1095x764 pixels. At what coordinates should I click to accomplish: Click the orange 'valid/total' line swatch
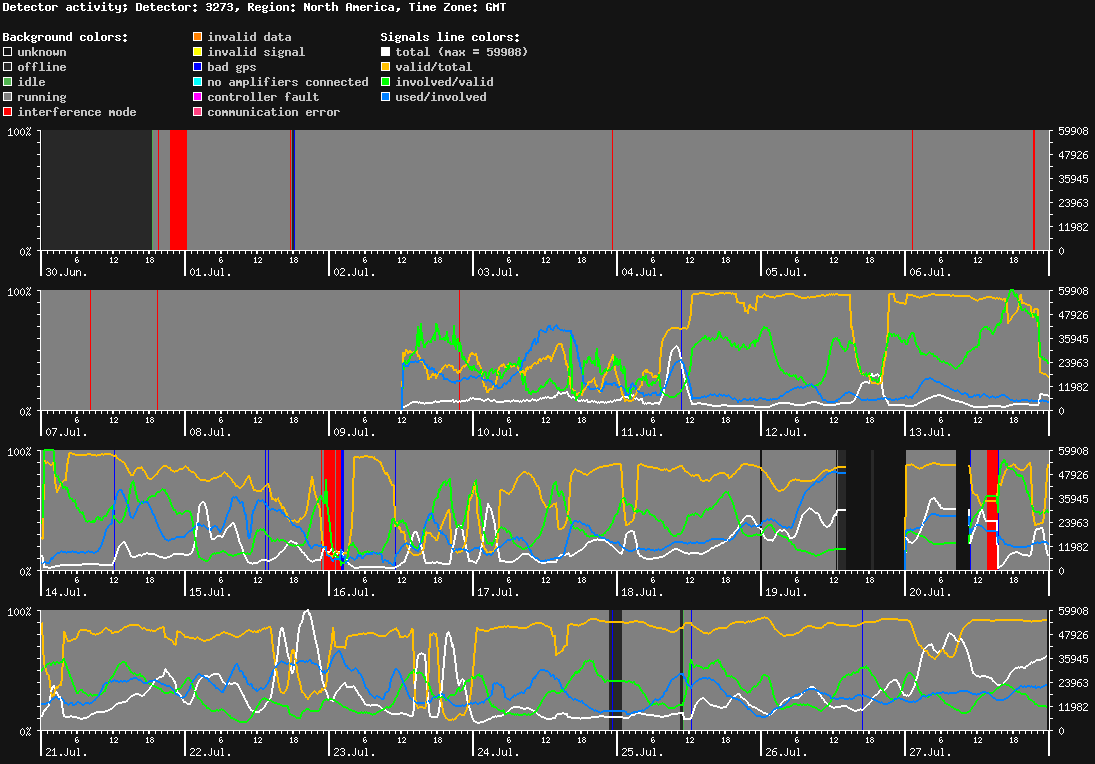coord(385,67)
